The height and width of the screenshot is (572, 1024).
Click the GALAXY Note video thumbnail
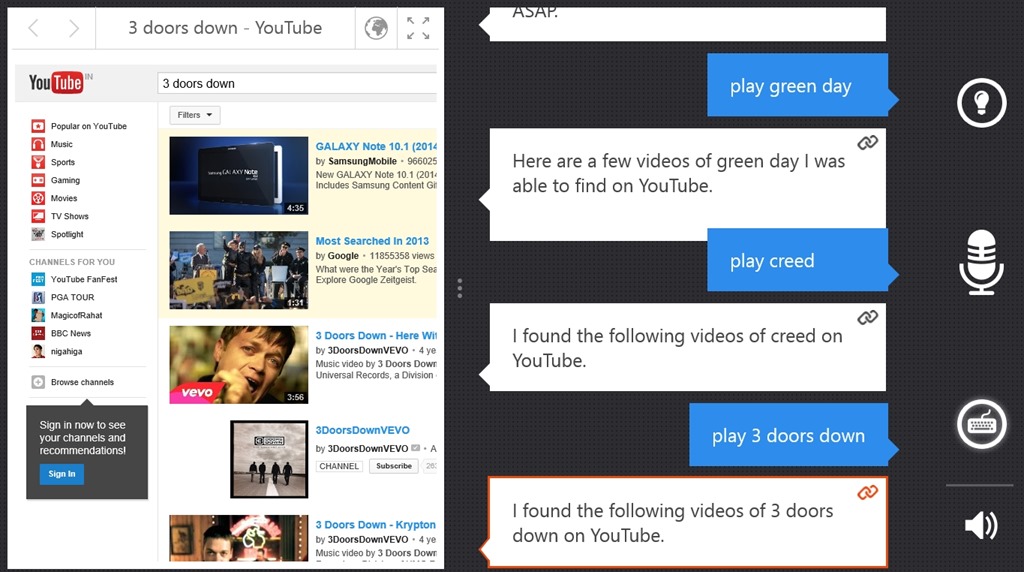coord(238,176)
